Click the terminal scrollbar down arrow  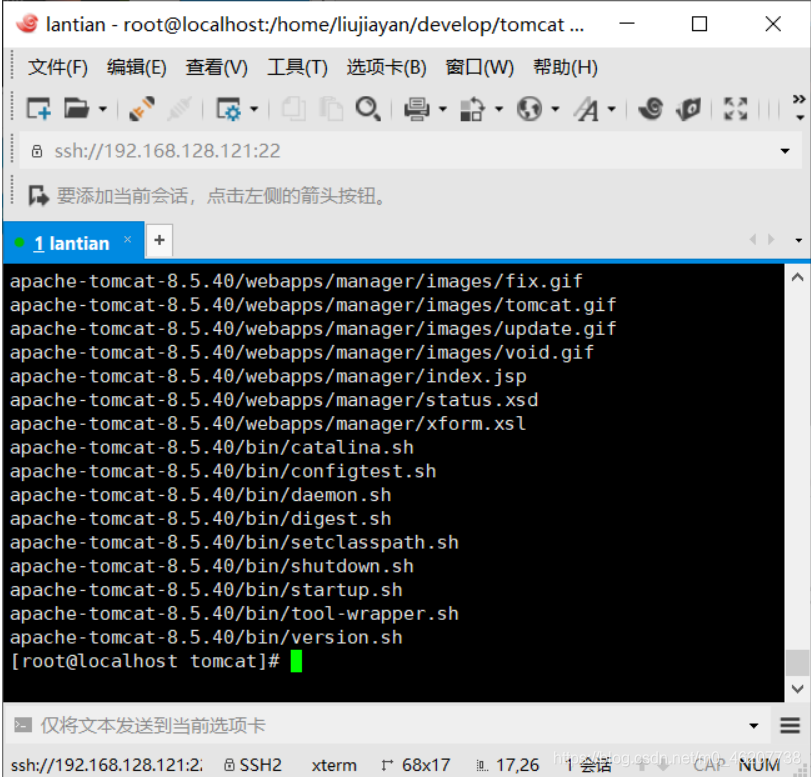797,689
